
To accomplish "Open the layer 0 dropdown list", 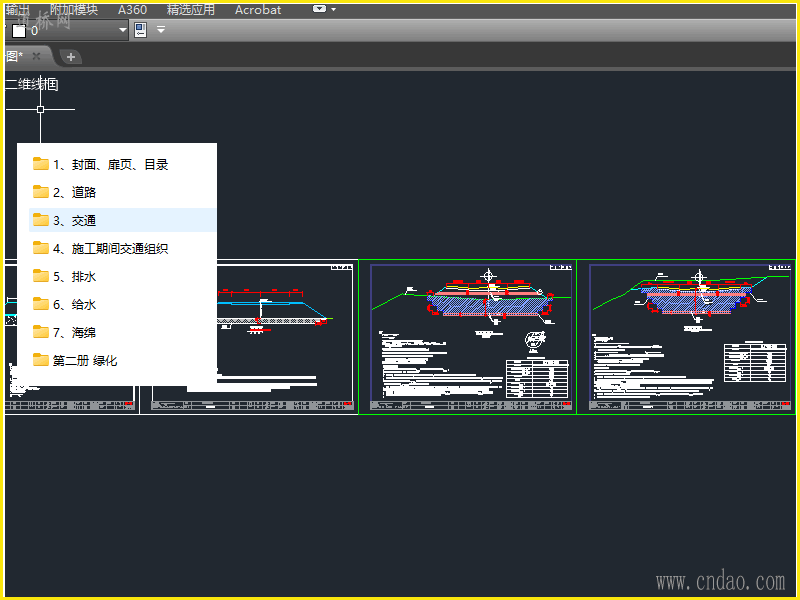I will (x=122, y=30).
